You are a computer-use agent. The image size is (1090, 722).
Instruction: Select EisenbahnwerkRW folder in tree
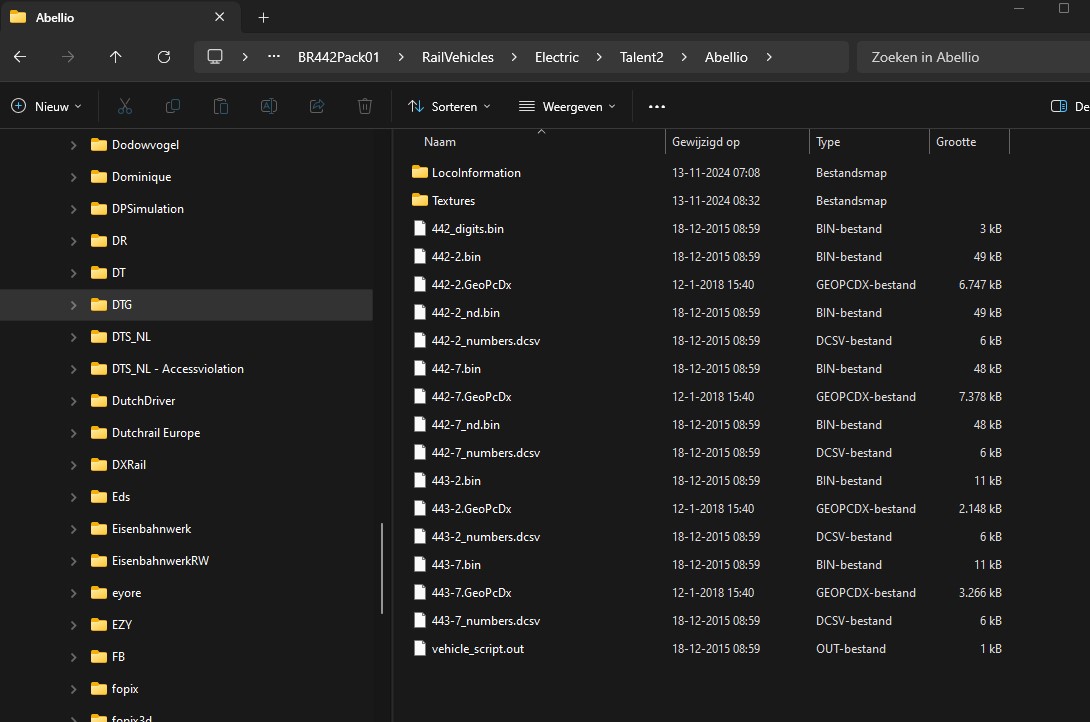160,561
